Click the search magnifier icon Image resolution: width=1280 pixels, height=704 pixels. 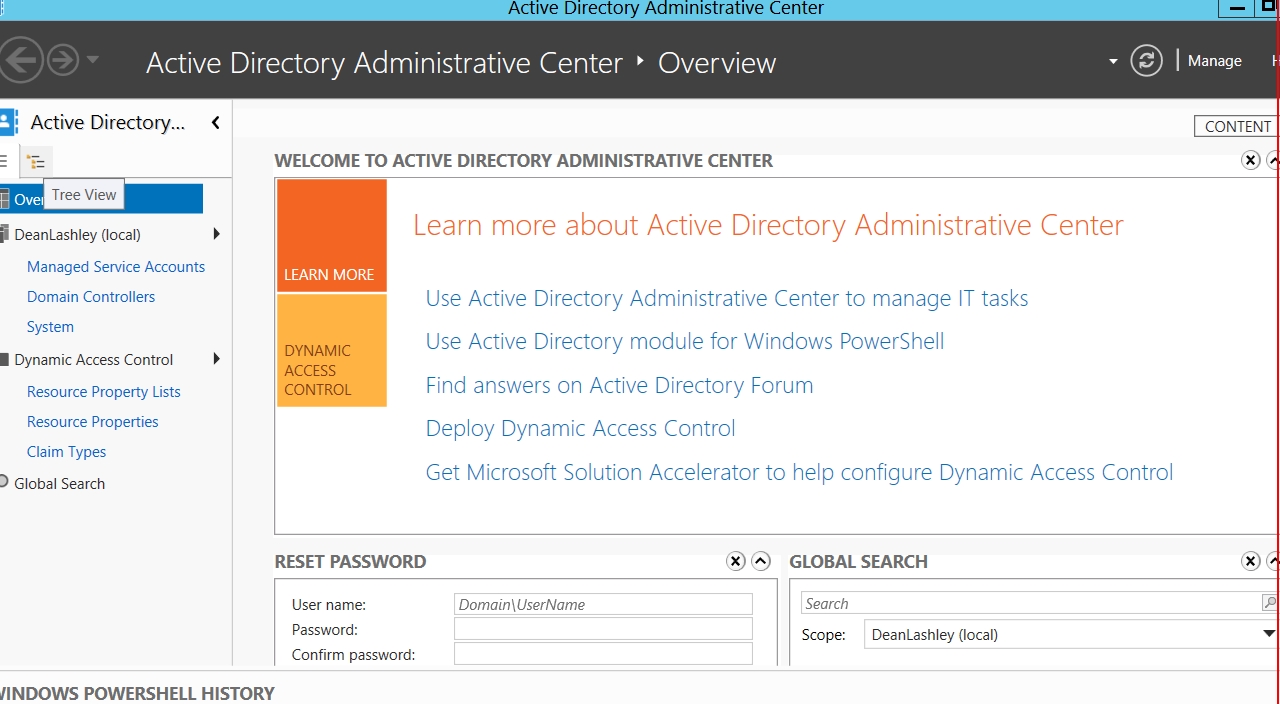pyautogui.click(x=1269, y=603)
